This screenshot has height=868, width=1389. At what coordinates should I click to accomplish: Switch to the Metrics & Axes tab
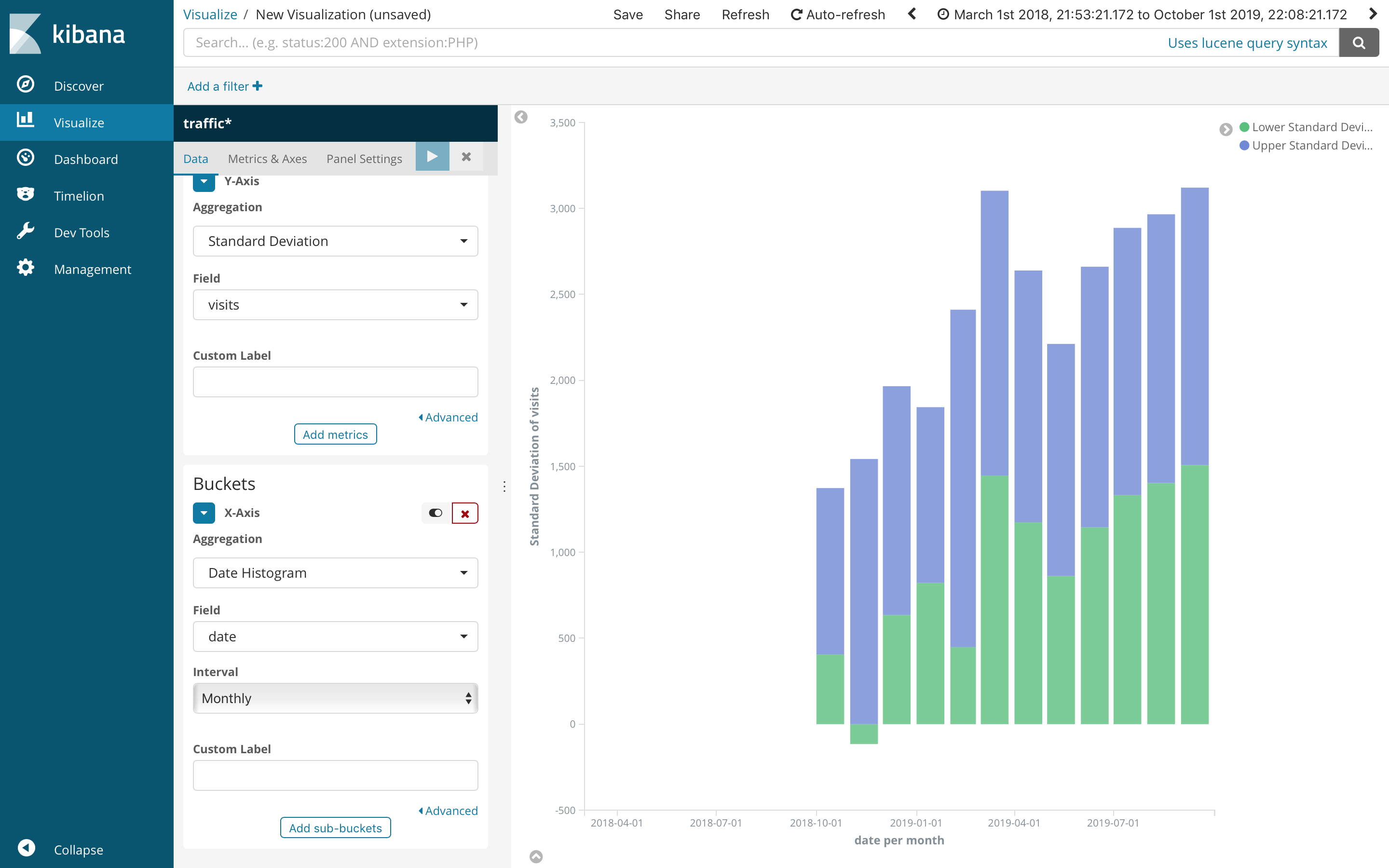pyautogui.click(x=267, y=159)
